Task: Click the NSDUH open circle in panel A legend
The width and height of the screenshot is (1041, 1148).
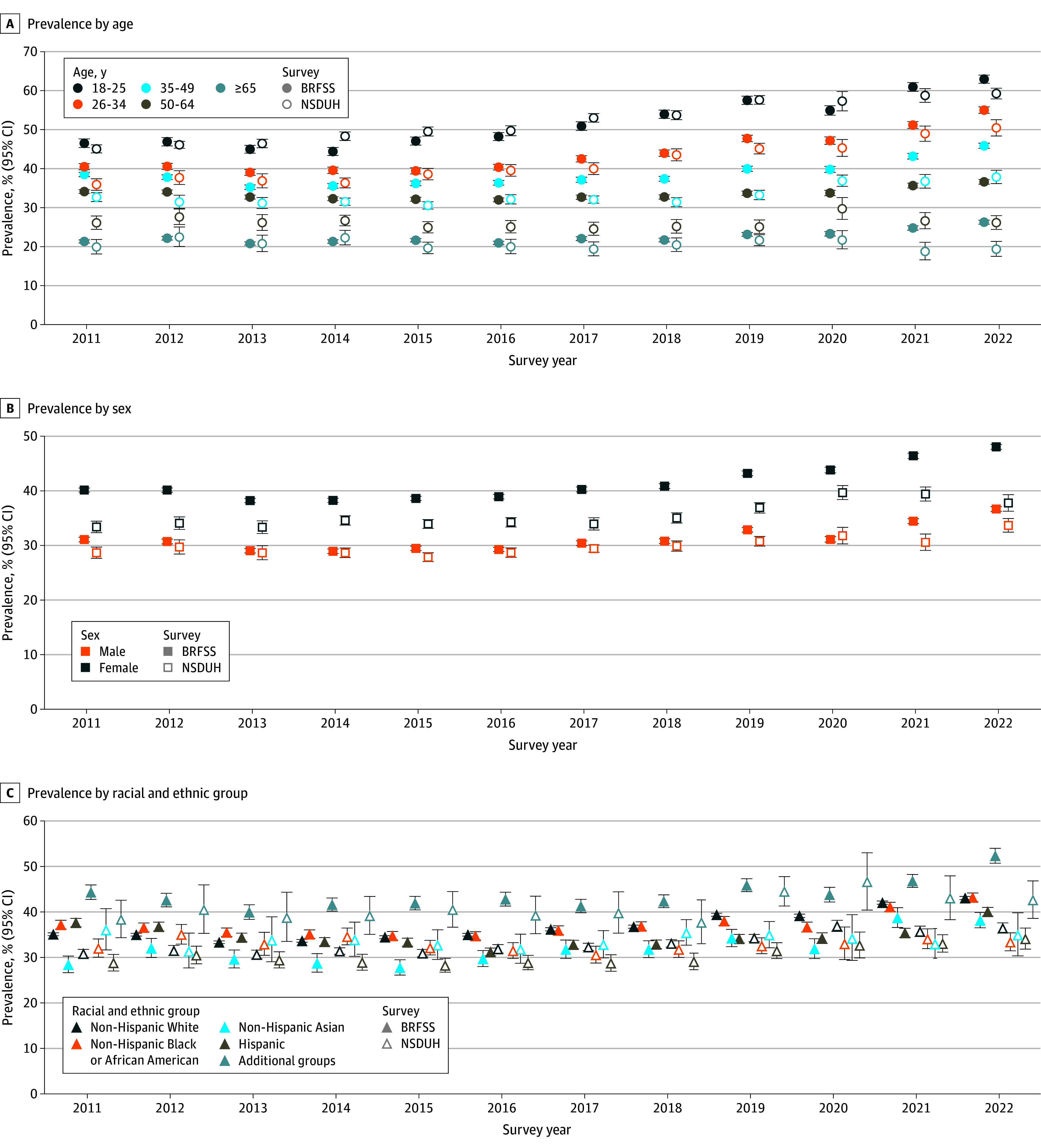Action: tap(287, 105)
